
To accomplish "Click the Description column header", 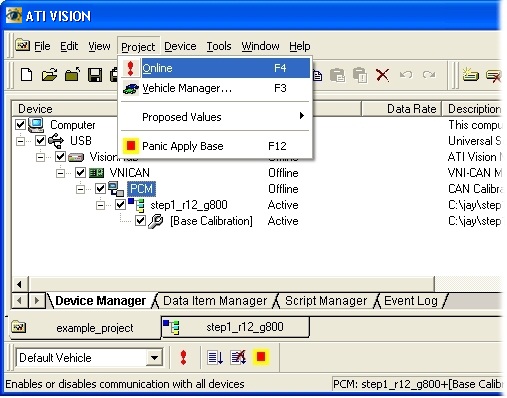I will coord(472,109).
